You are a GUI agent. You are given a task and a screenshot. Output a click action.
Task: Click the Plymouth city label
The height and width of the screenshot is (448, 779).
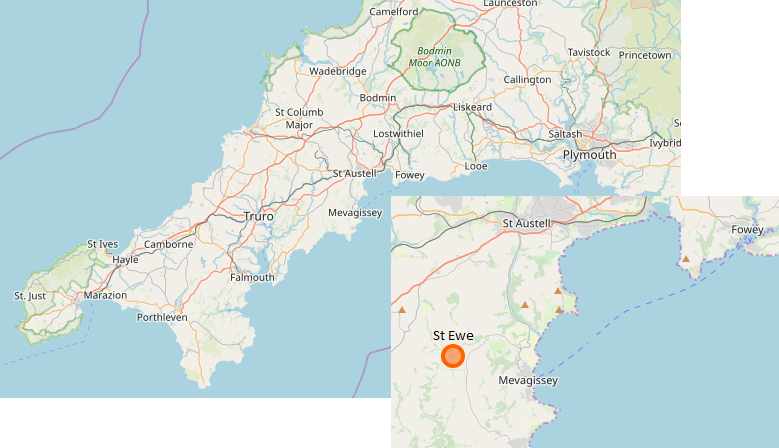pyautogui.click(x=589, y=155)
